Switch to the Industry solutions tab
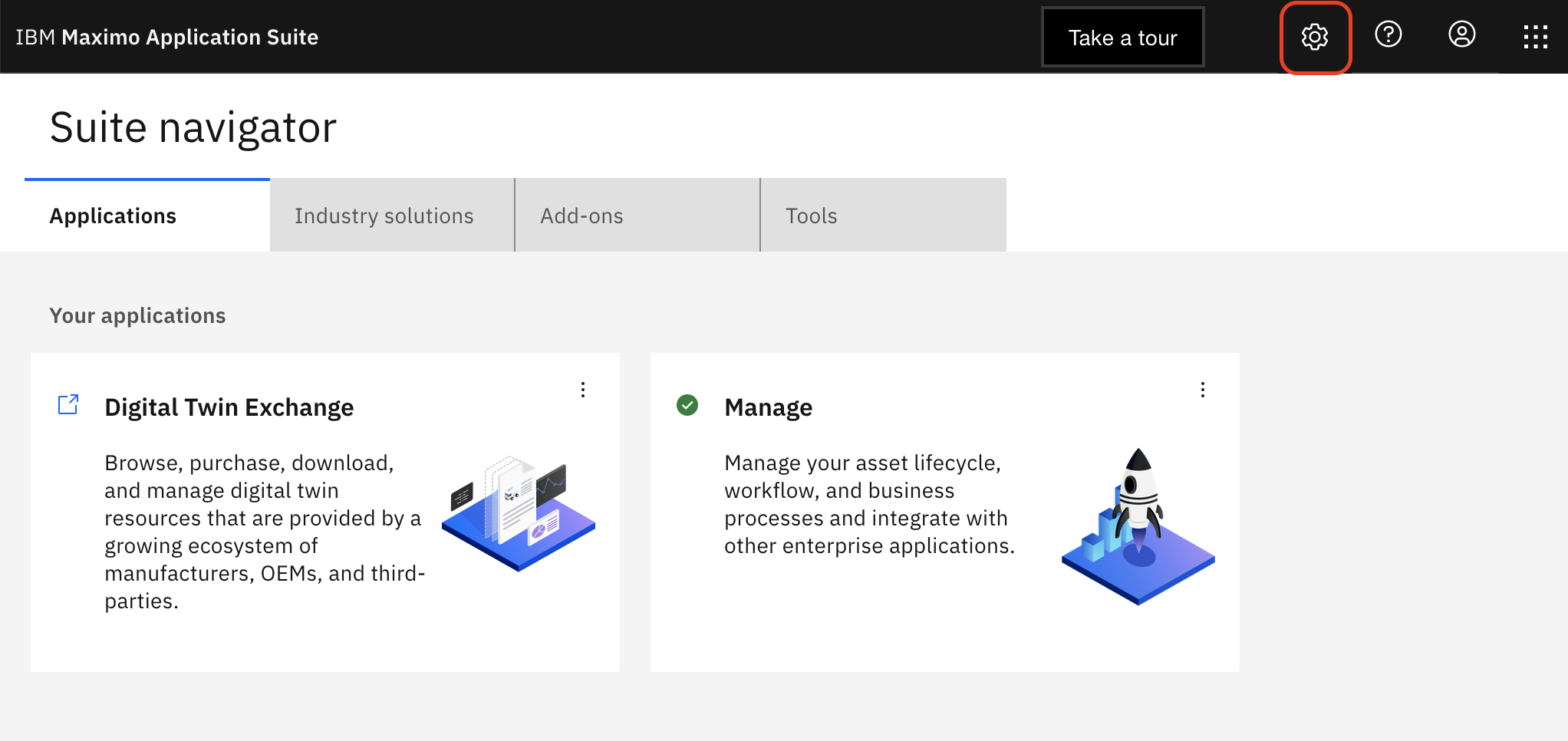The width and height of the screenshot is (1568, 741). point(392,216)
